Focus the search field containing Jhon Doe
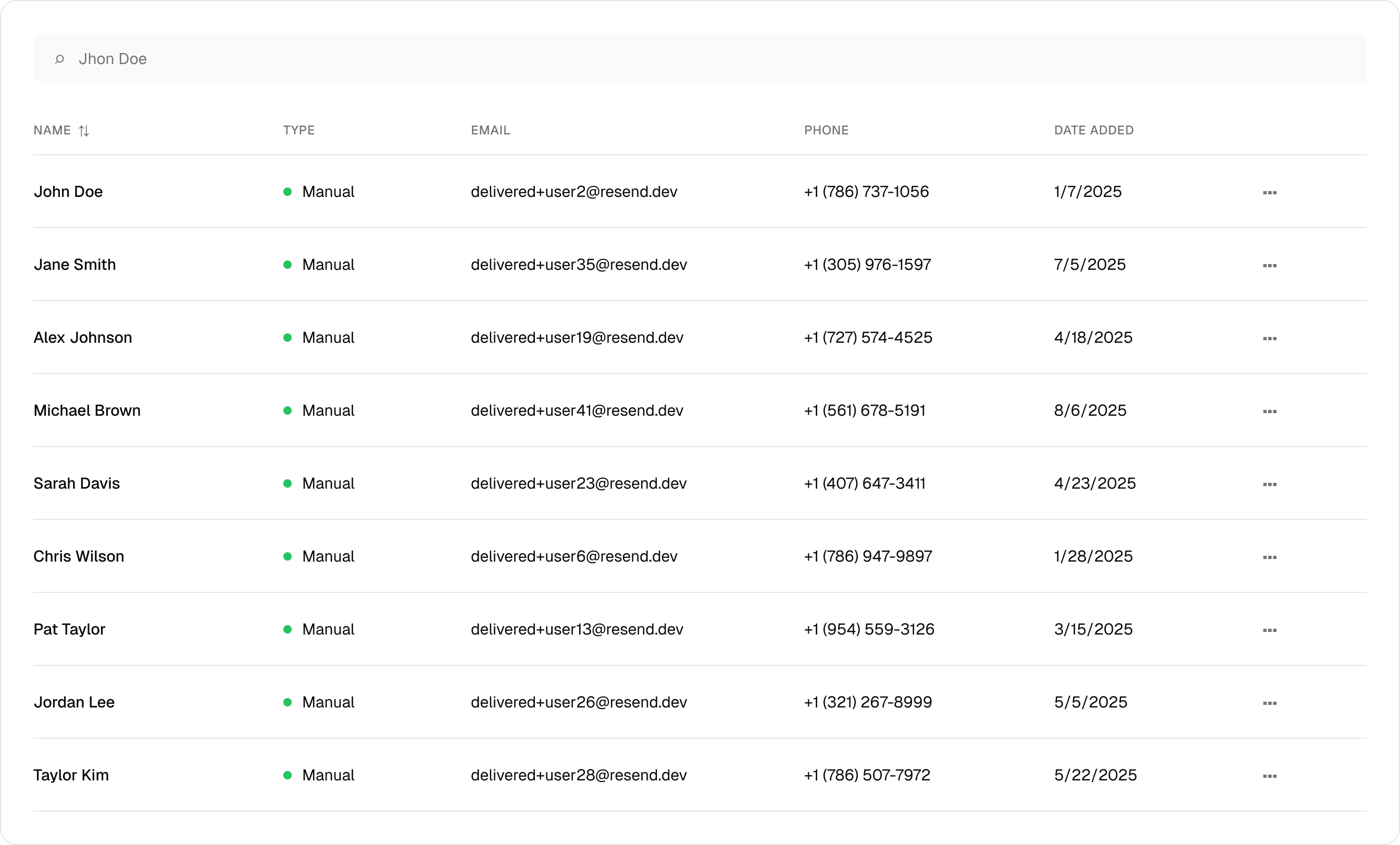Screen dimensions: 1400x845 tap(699, 58)
